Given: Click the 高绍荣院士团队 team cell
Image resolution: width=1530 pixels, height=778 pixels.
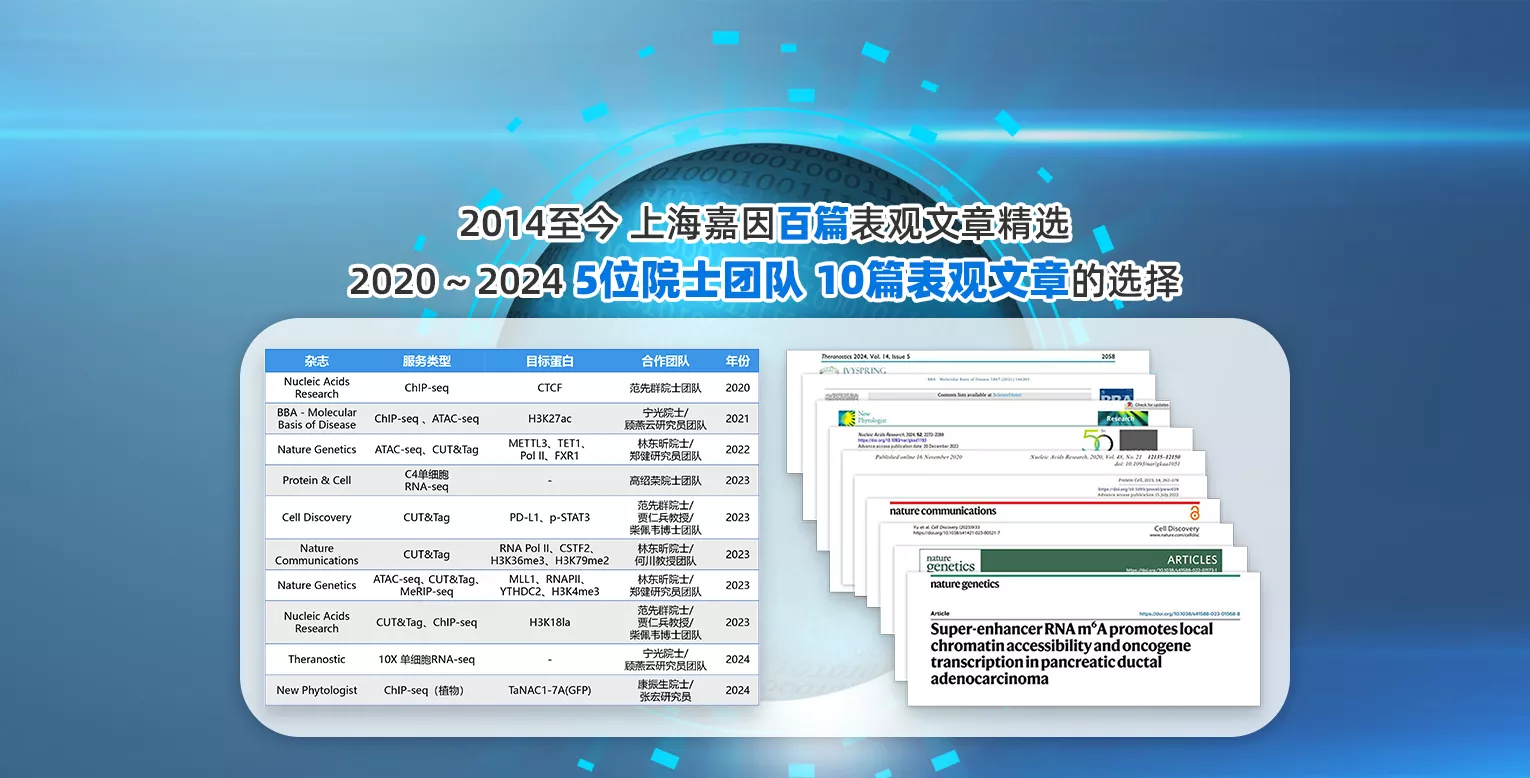Looking at the screenshot, I should pyautogui.click(x=667, y=480).
